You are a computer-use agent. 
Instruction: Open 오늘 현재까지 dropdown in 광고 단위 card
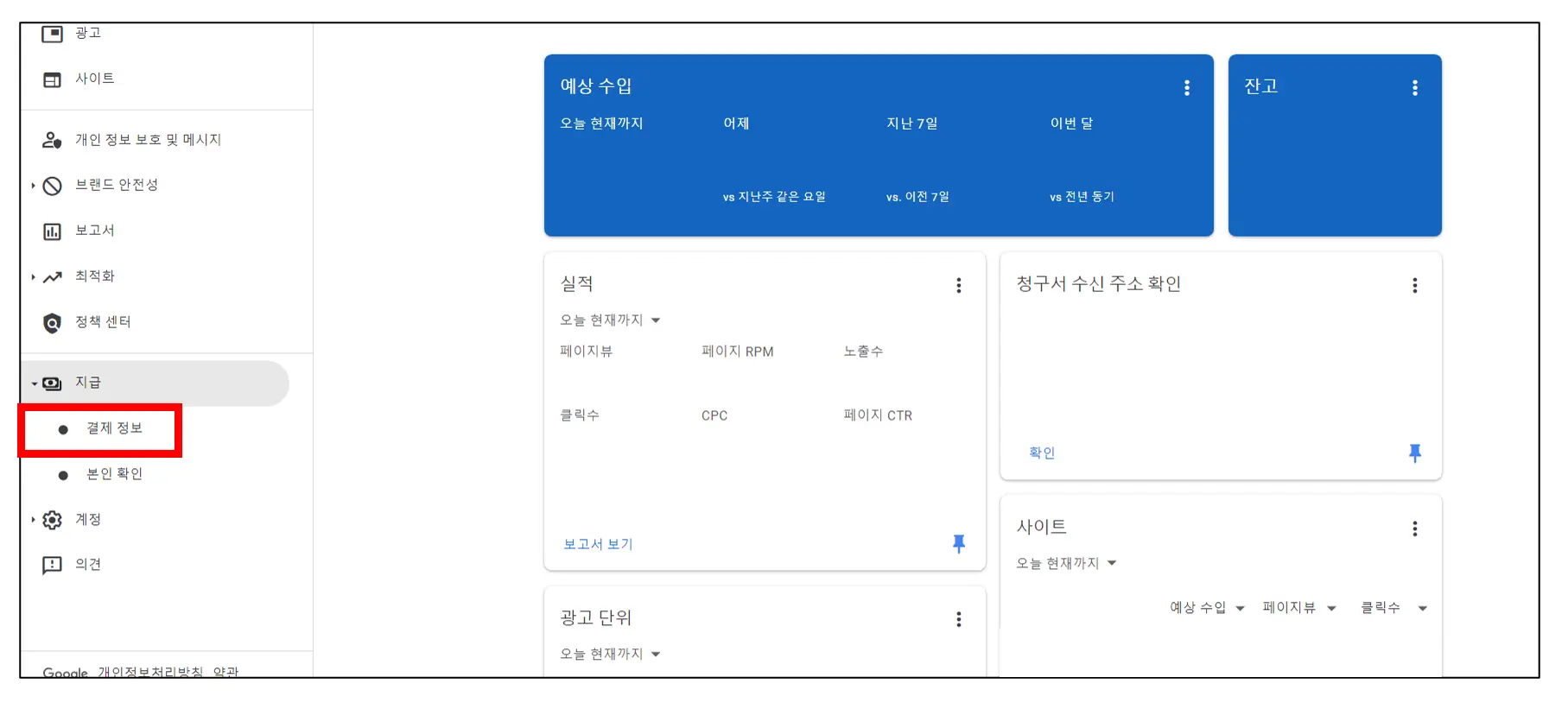610,654
